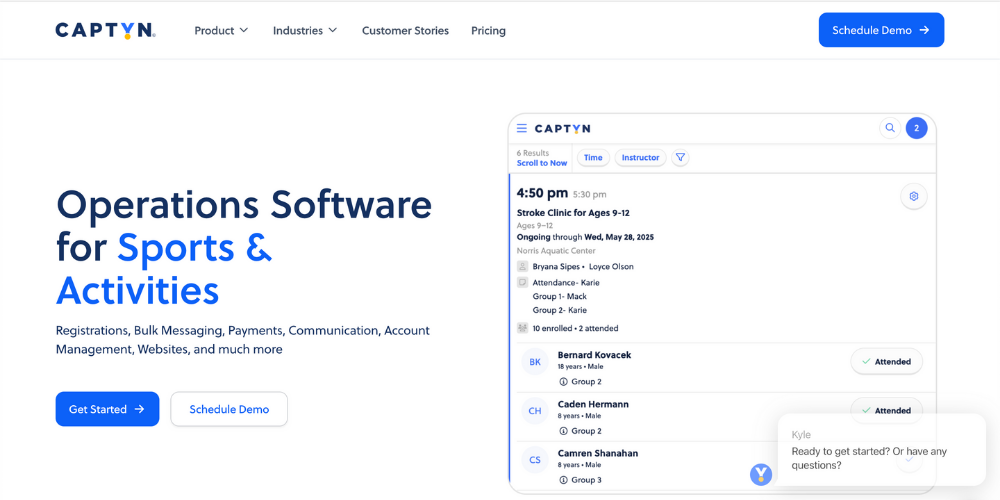
Task: Go to the Pricing page
Action: pos(489,31)
